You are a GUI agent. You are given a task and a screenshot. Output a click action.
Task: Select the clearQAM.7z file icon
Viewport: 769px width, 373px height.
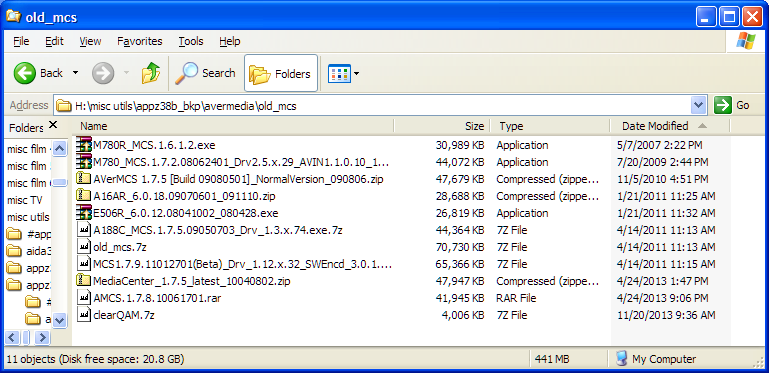pyautogui.click(x=84, y=315)
